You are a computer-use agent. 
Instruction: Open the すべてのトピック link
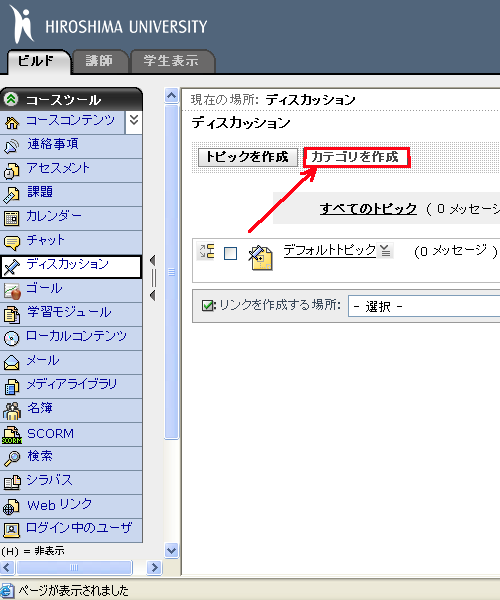[368, 209]
